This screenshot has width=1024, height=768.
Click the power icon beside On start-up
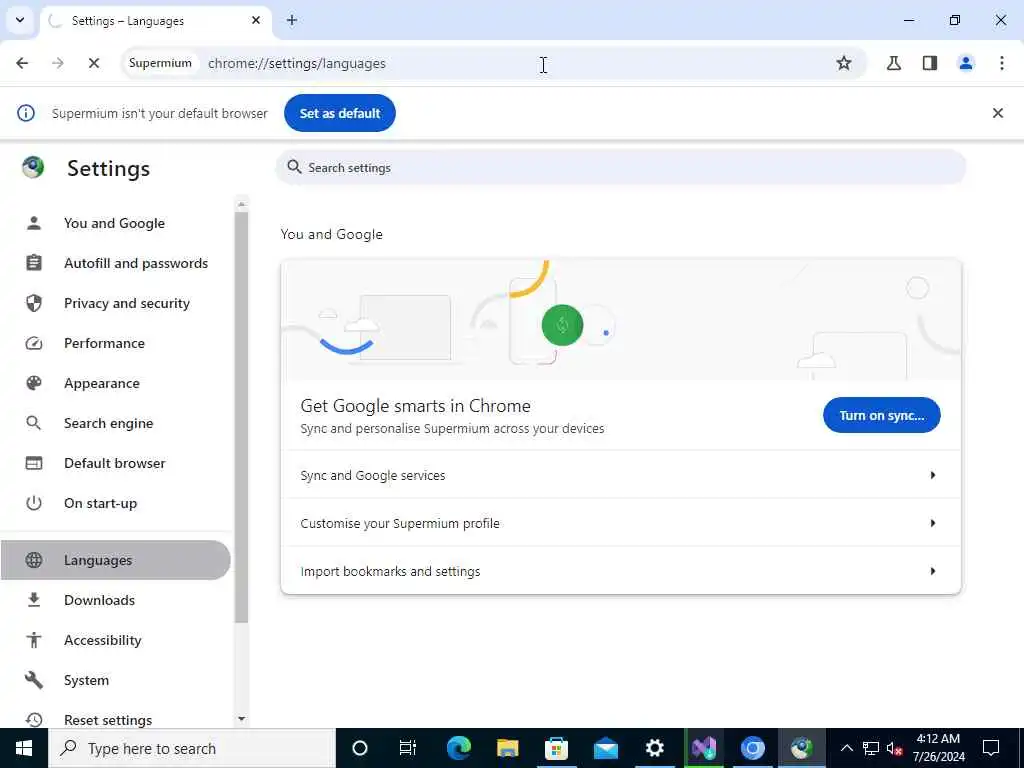pyautogui.click(x=34, y=504)
